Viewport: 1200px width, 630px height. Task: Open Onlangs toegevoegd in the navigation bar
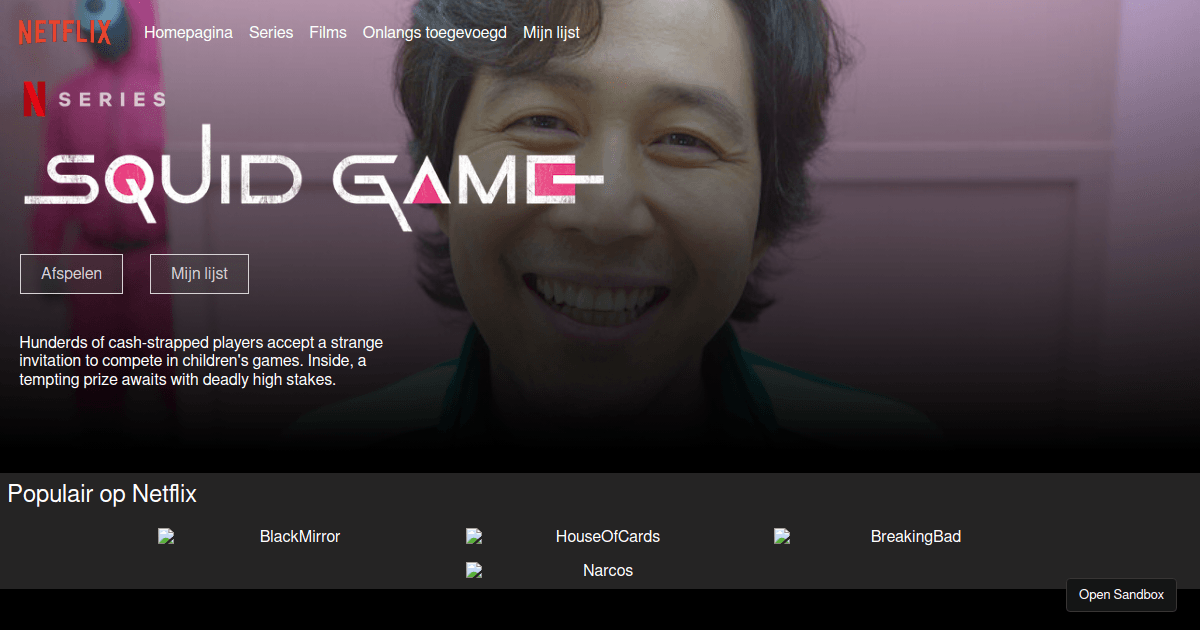434,32
